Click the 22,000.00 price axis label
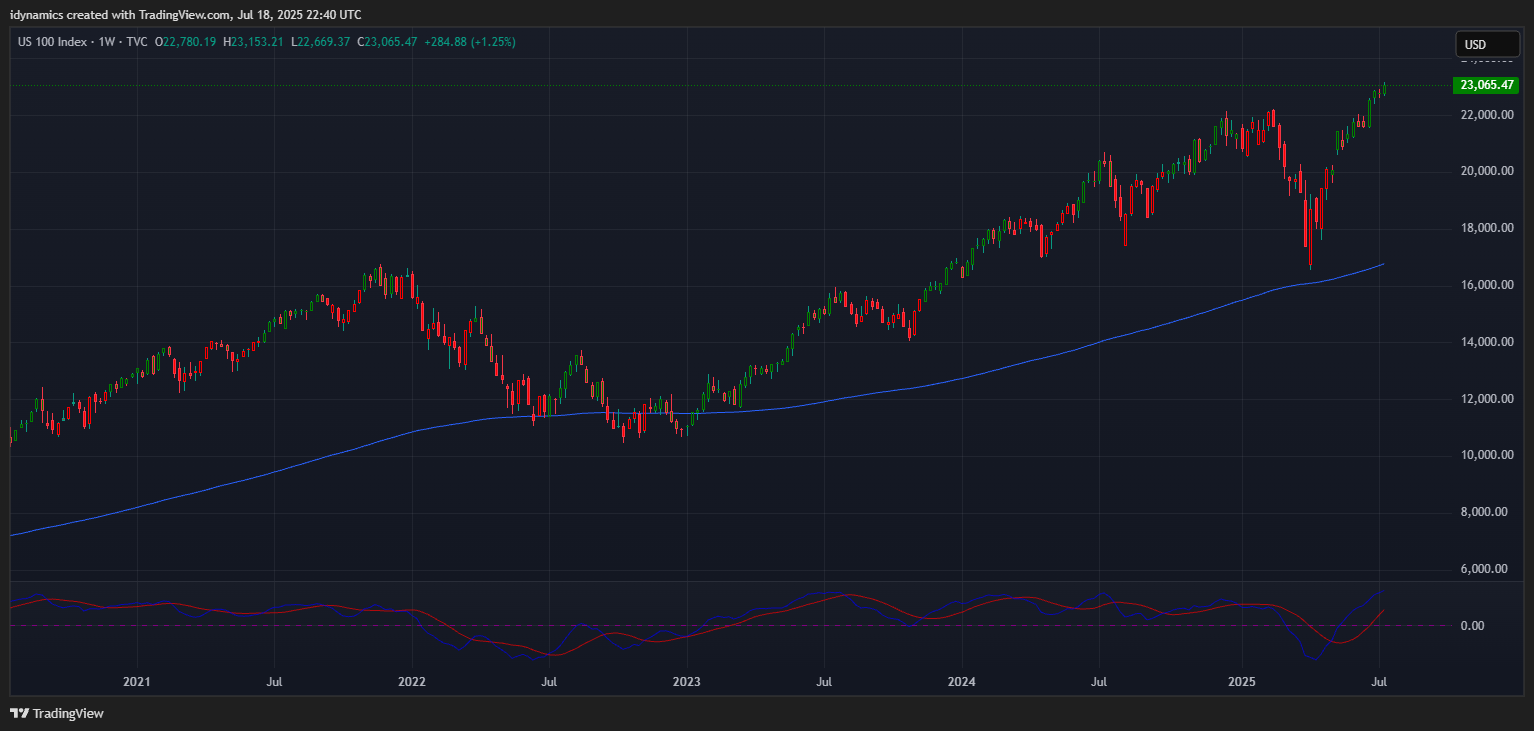Viewport: 1534px width, 731px height. click(x=1487, y=115)
